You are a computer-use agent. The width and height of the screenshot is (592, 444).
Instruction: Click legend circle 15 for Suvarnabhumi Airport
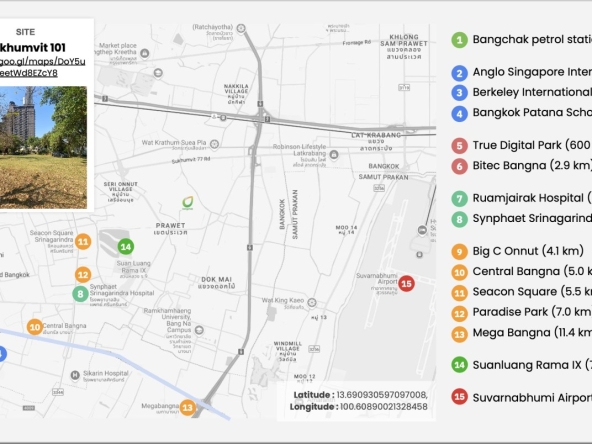(x=459, y=397)
